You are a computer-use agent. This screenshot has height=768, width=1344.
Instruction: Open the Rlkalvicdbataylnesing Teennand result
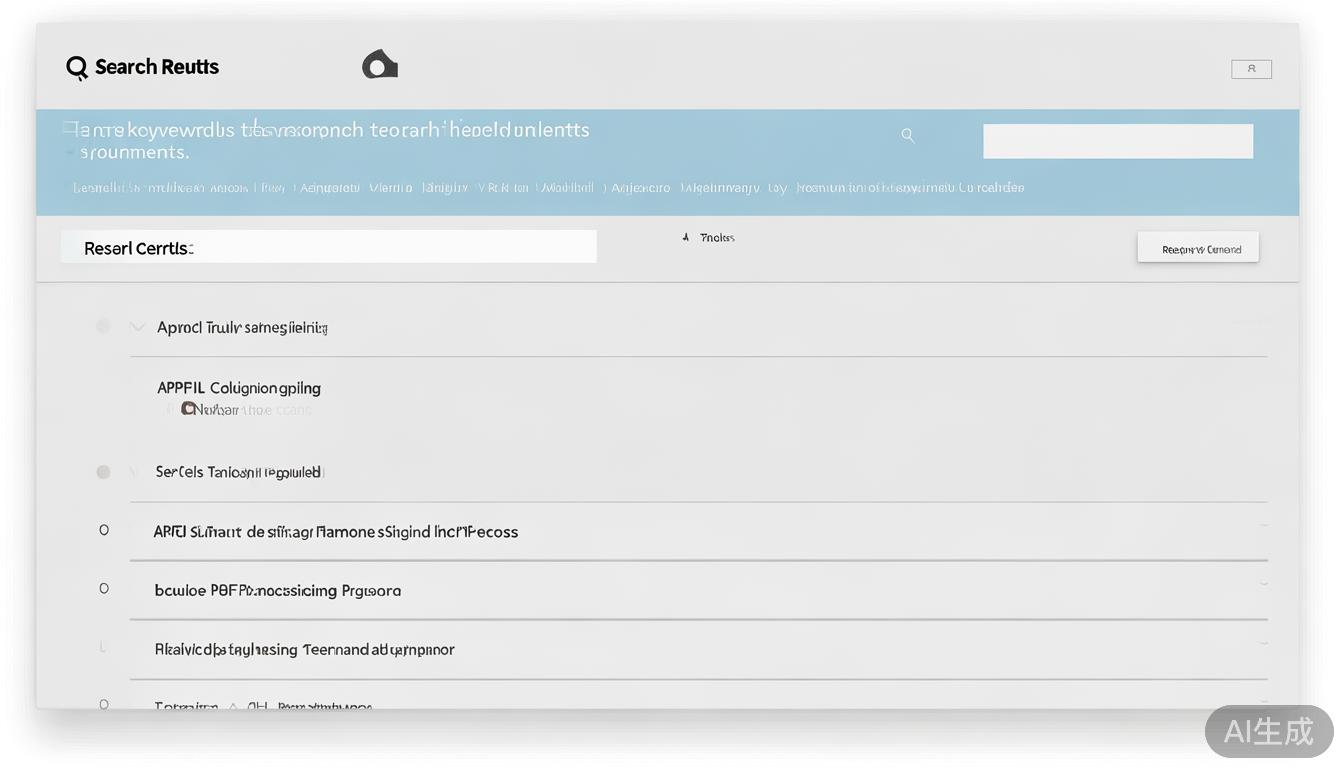pyautogui.click(x=304, y=650)
